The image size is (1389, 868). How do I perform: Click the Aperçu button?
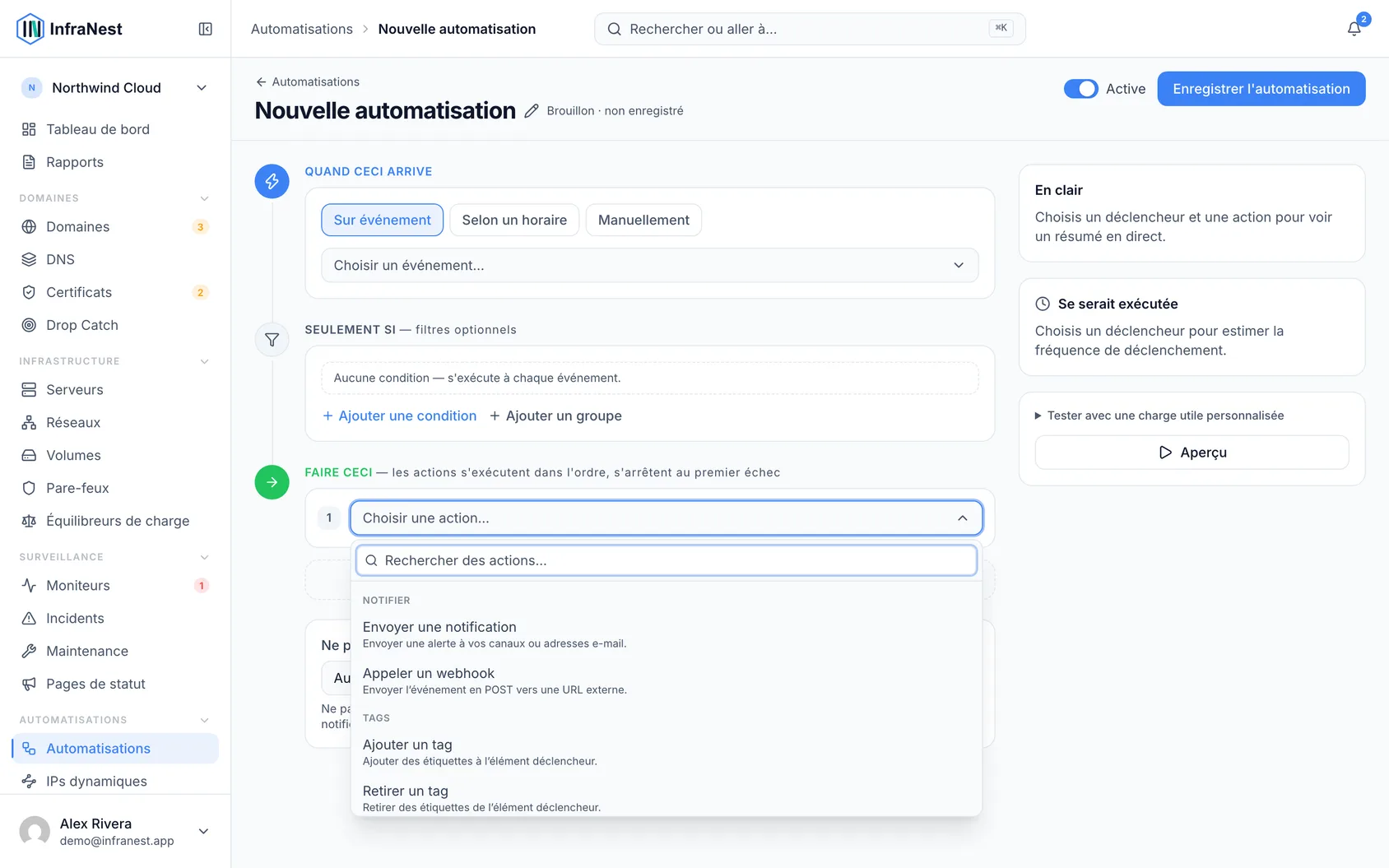coord(1192,452)
